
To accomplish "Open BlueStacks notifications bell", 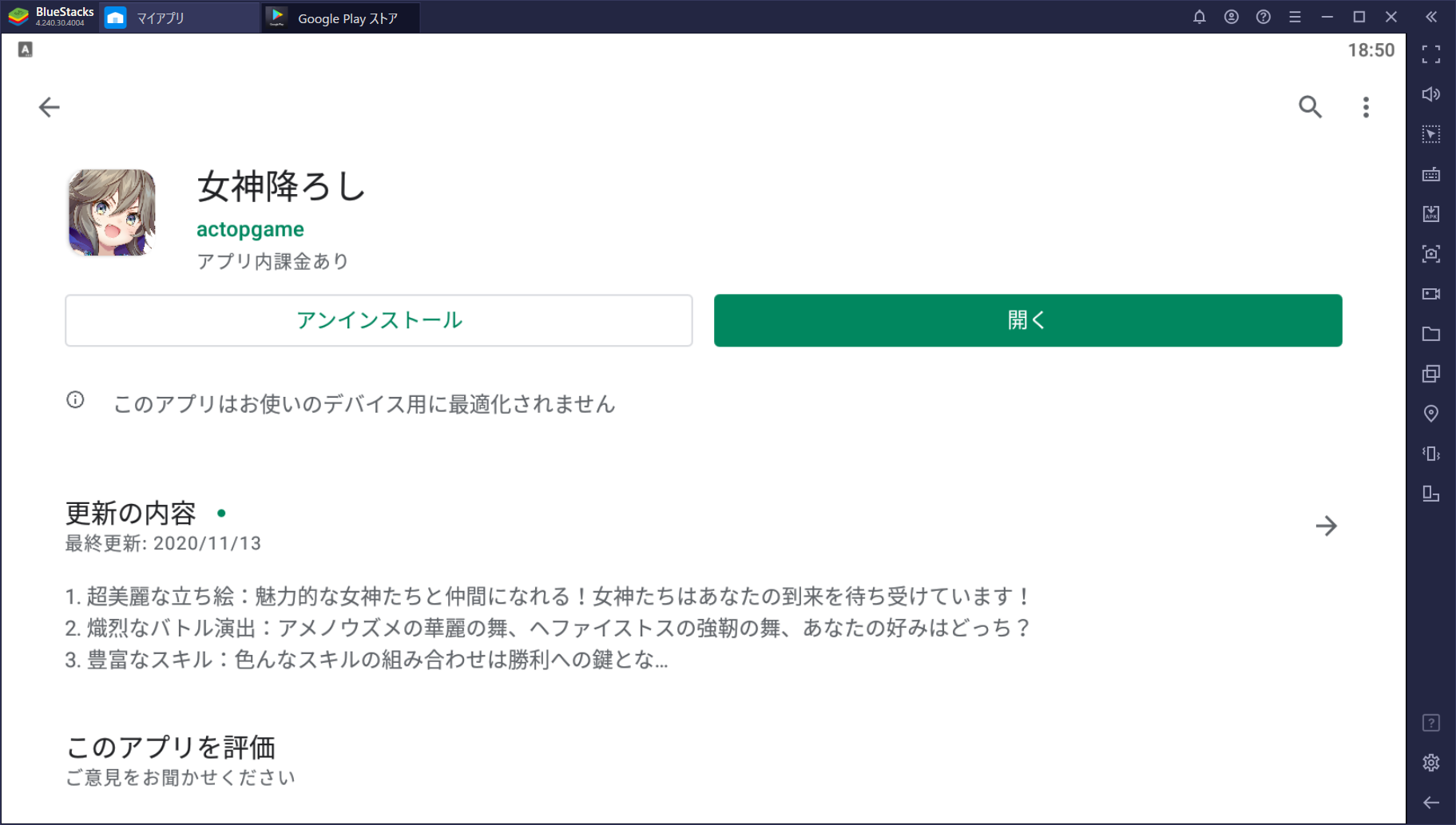I will tap(1199, 17).
